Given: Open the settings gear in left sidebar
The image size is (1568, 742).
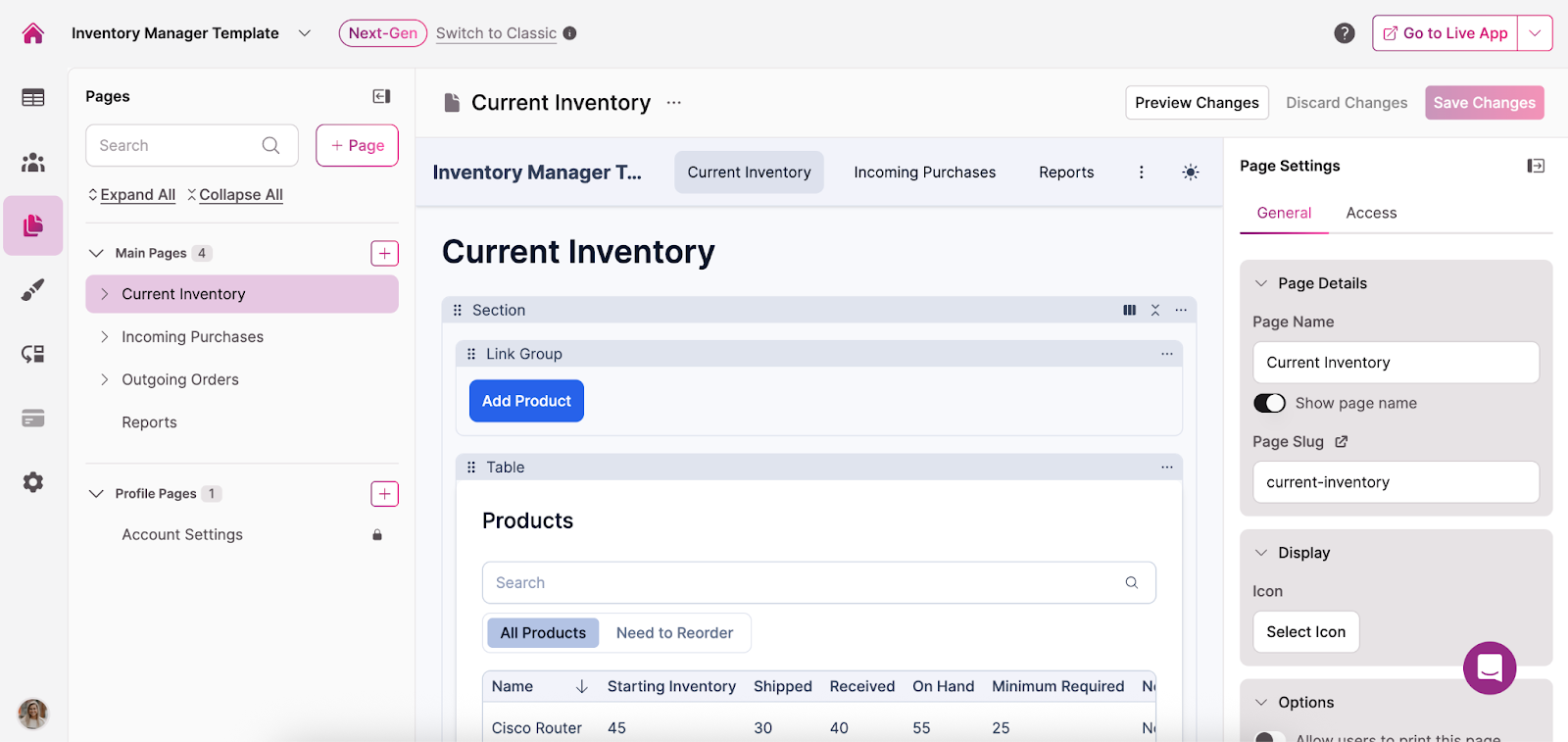Looking at the screenshot, I should click(x=33, y=482).
